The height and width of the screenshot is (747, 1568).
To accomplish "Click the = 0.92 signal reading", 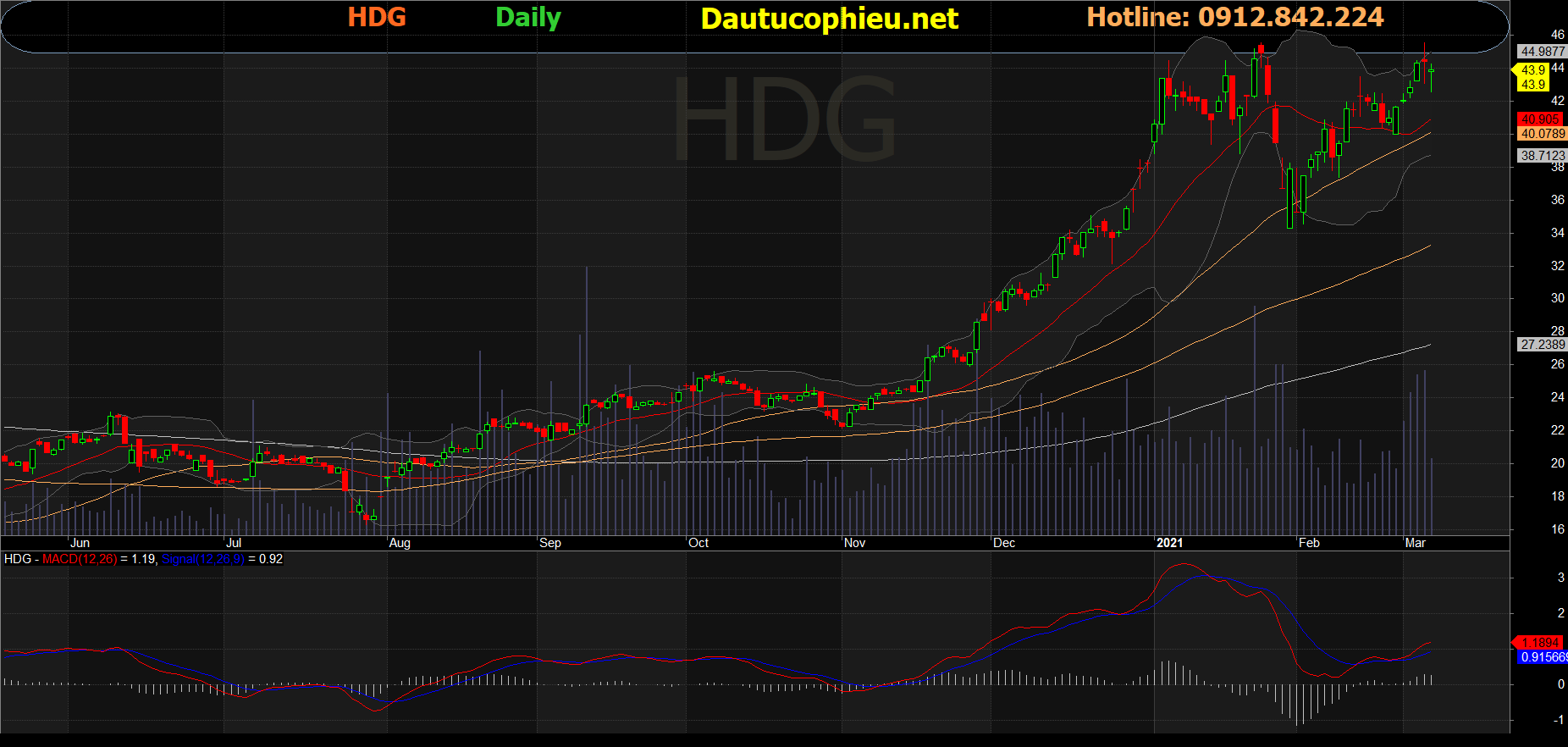I will click(x=266, y=559).
